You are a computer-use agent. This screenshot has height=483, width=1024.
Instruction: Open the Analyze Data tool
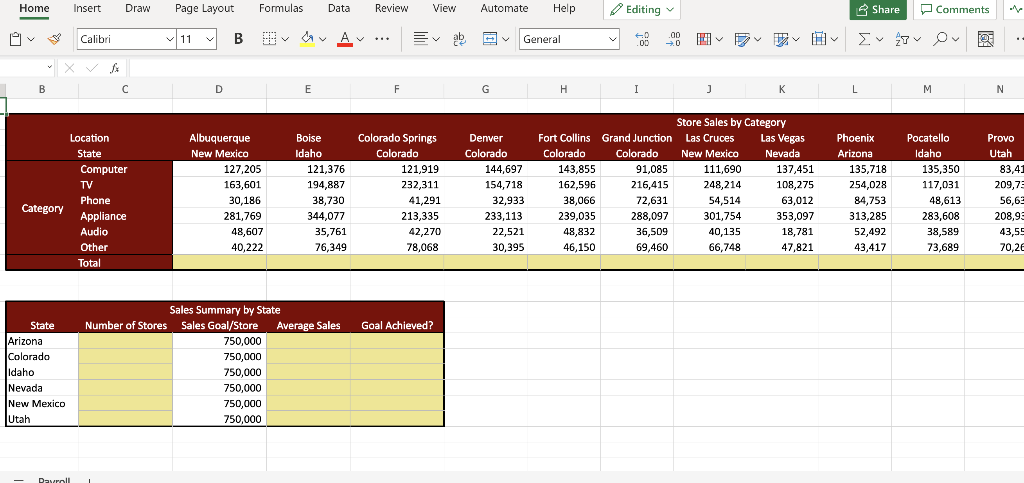985,39
